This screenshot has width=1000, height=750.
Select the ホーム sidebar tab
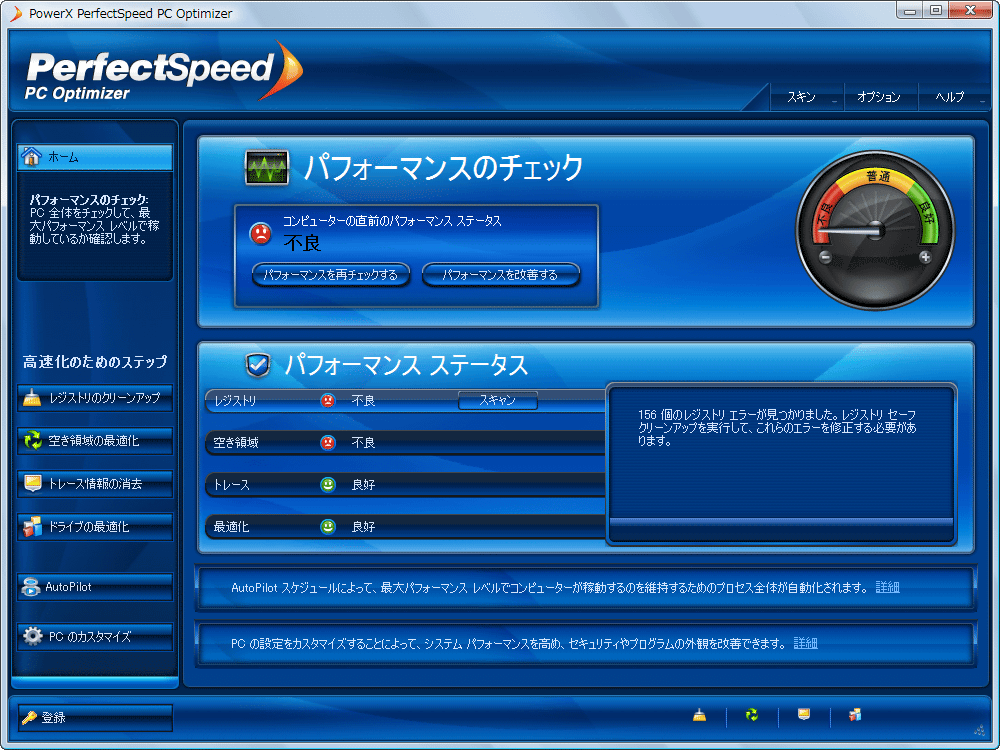coord(95,157)
